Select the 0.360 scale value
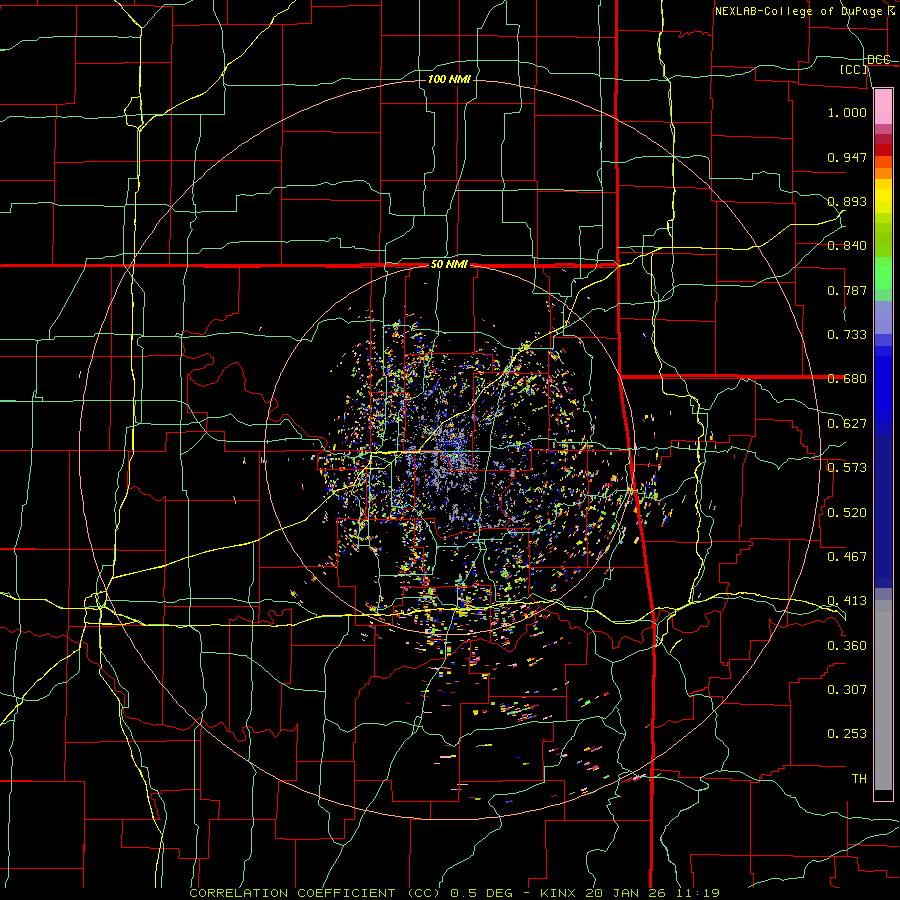900x900 pixels. point(847,646)
